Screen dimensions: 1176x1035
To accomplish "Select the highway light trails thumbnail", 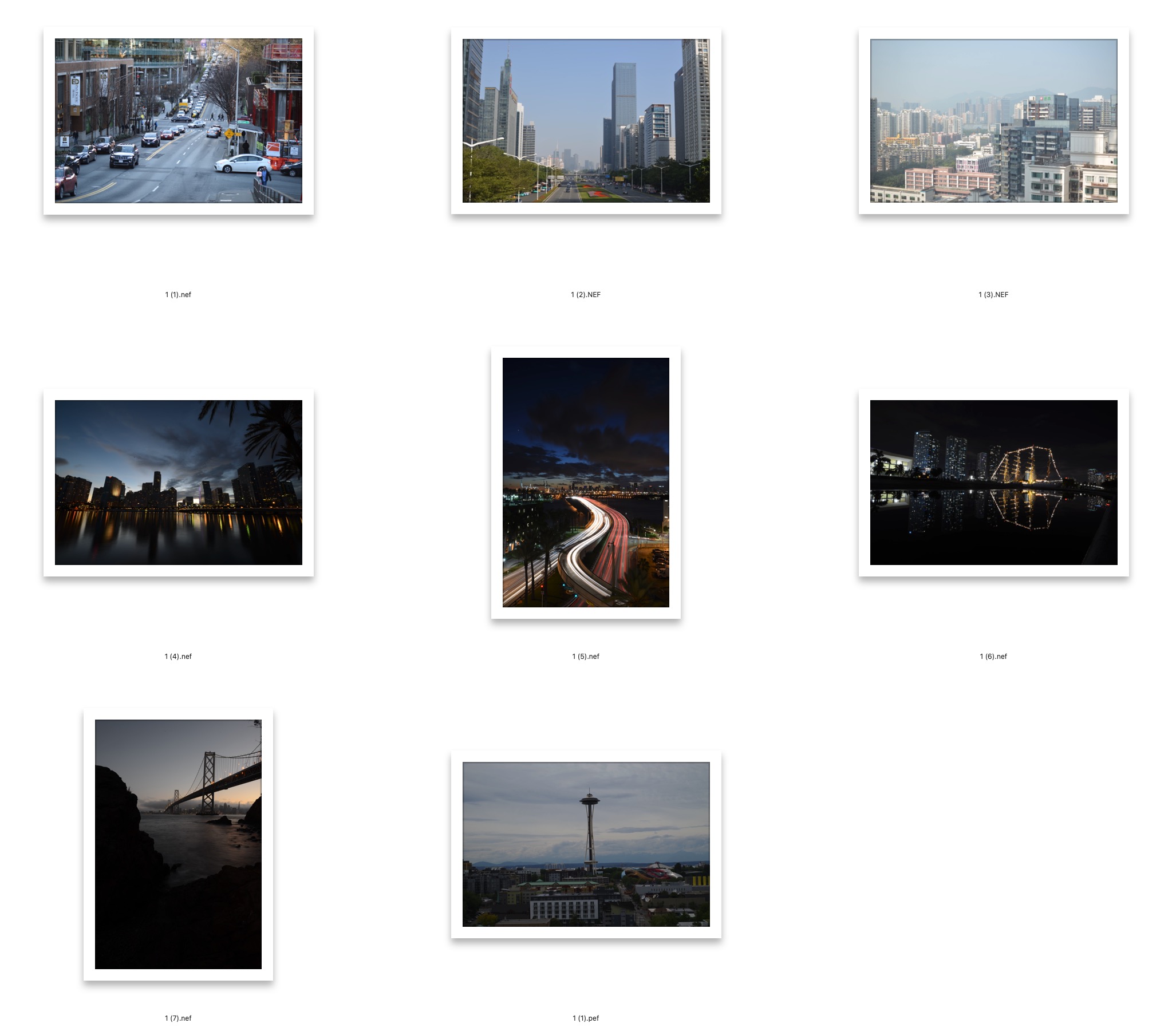I will [586, 482].
